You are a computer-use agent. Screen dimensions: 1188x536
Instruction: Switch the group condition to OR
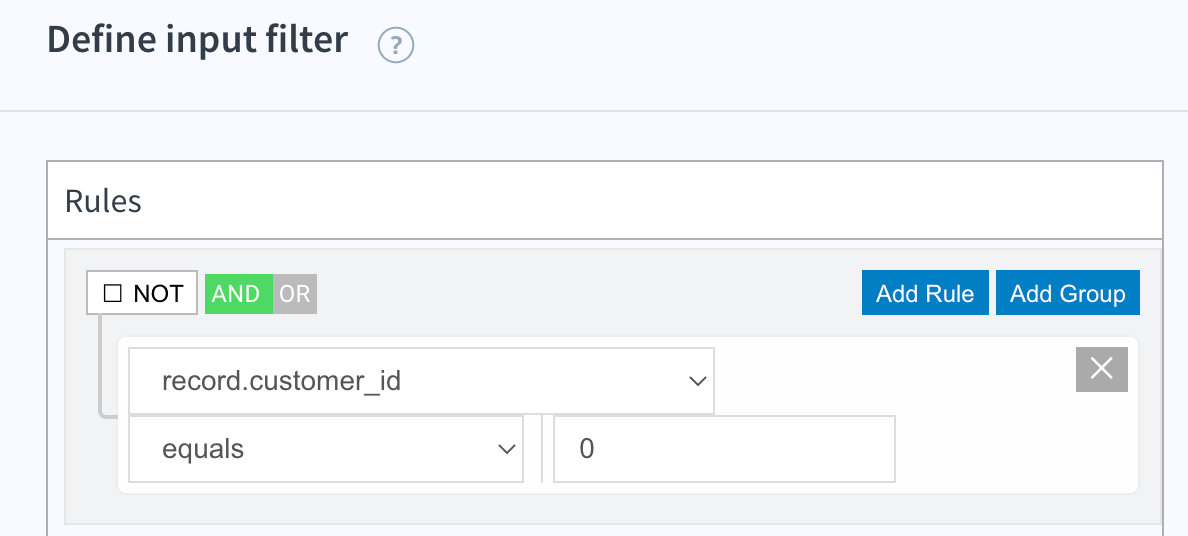click(x=295, y=293)
